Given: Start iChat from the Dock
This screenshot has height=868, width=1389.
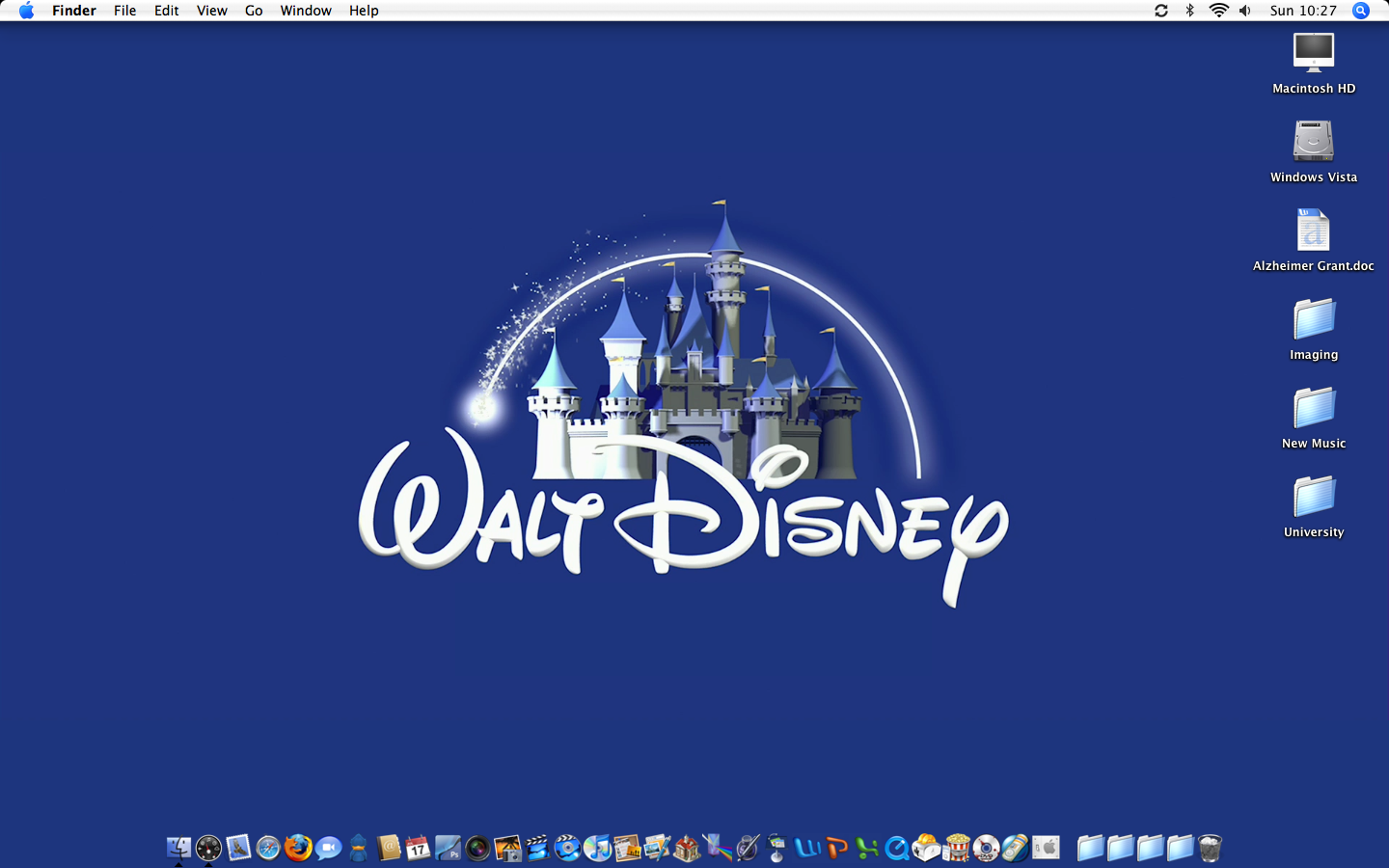Looking at the screenshot, I should click(328, 848).
